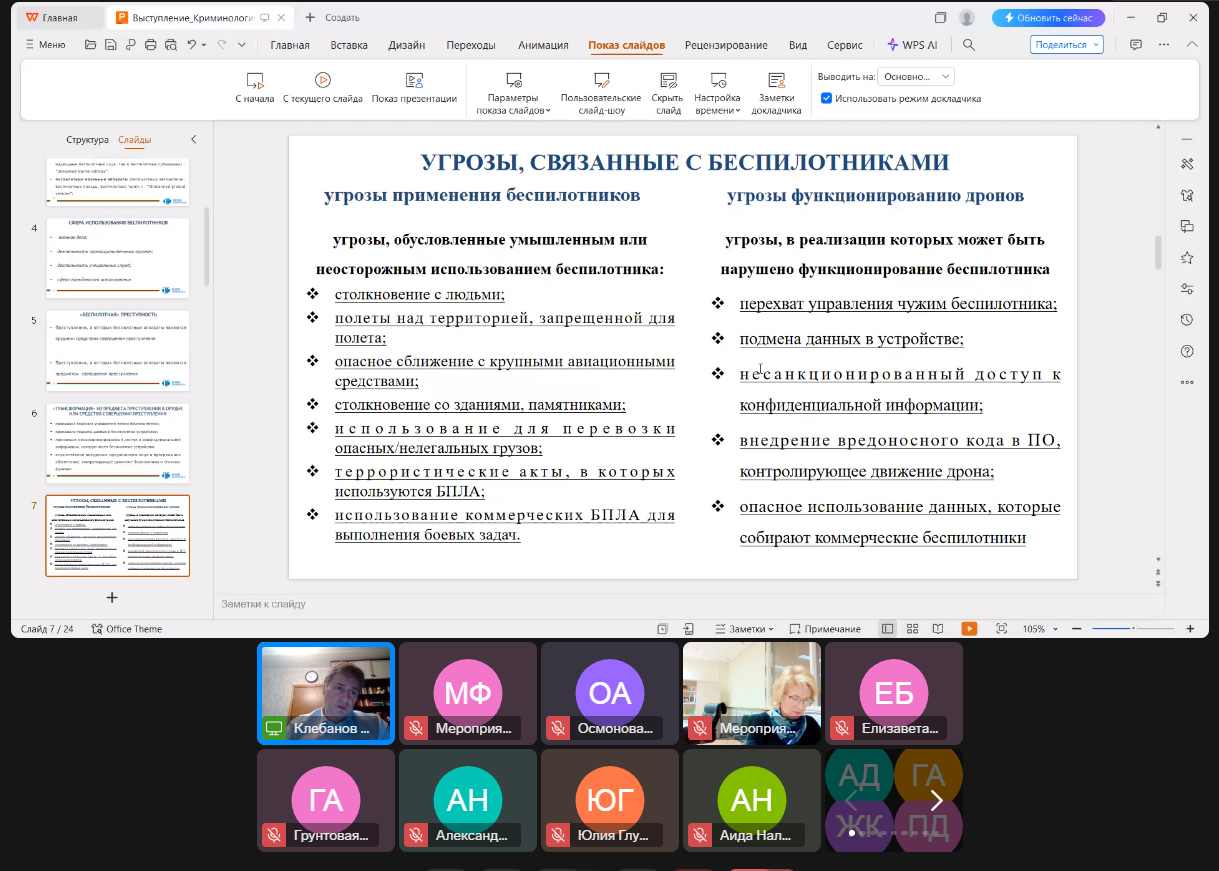This screenshot has height=871, width=1219.
Task: Toggle 'Примечание' comments in status bar
Action: [825, 629]
